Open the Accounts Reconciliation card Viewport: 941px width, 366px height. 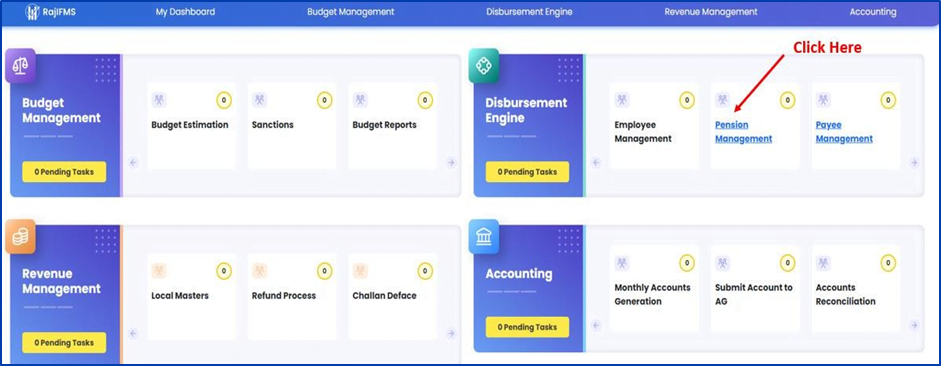pos(856,289)
